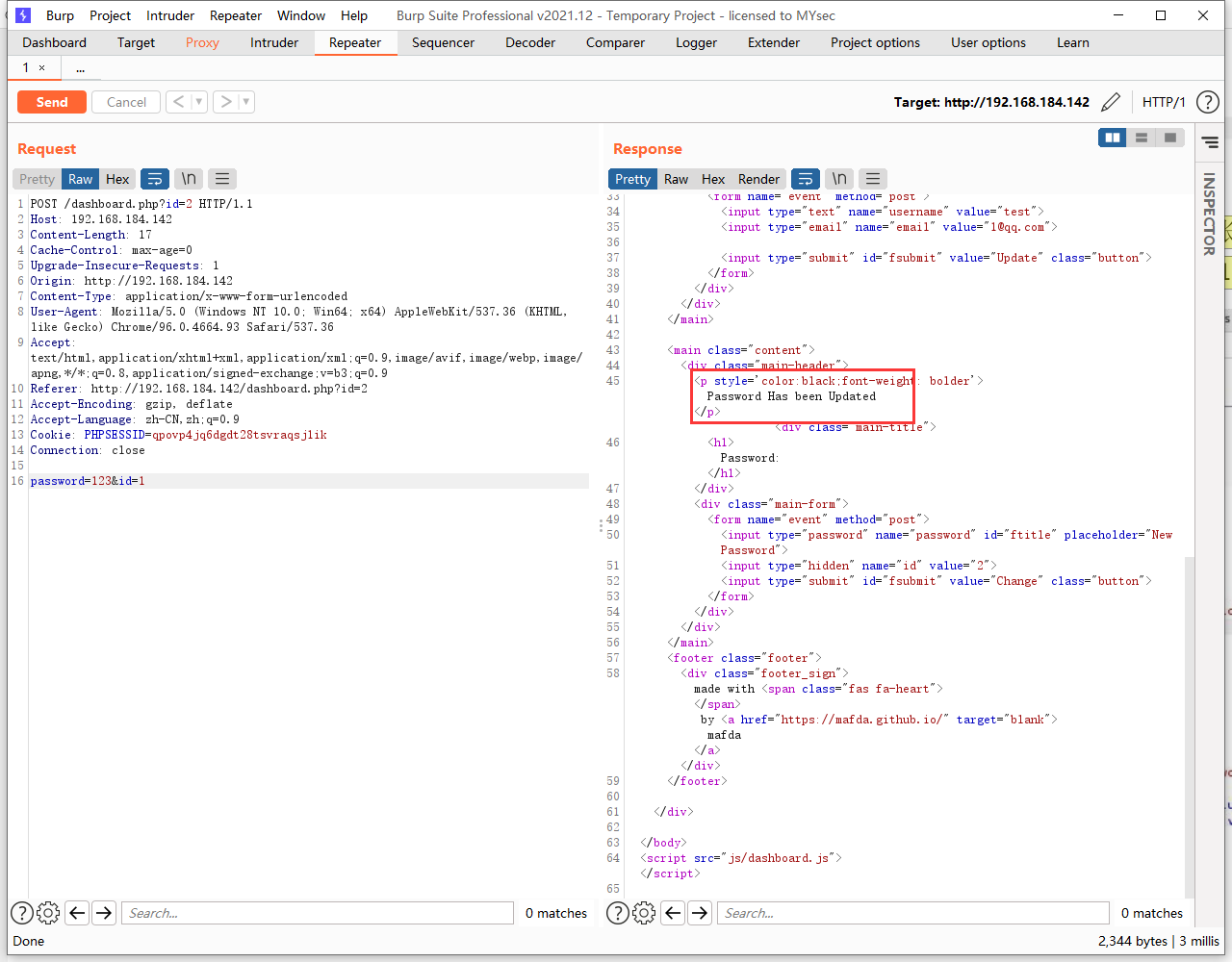
Task: Select response Render view
Action: click(x=758, y=179)
